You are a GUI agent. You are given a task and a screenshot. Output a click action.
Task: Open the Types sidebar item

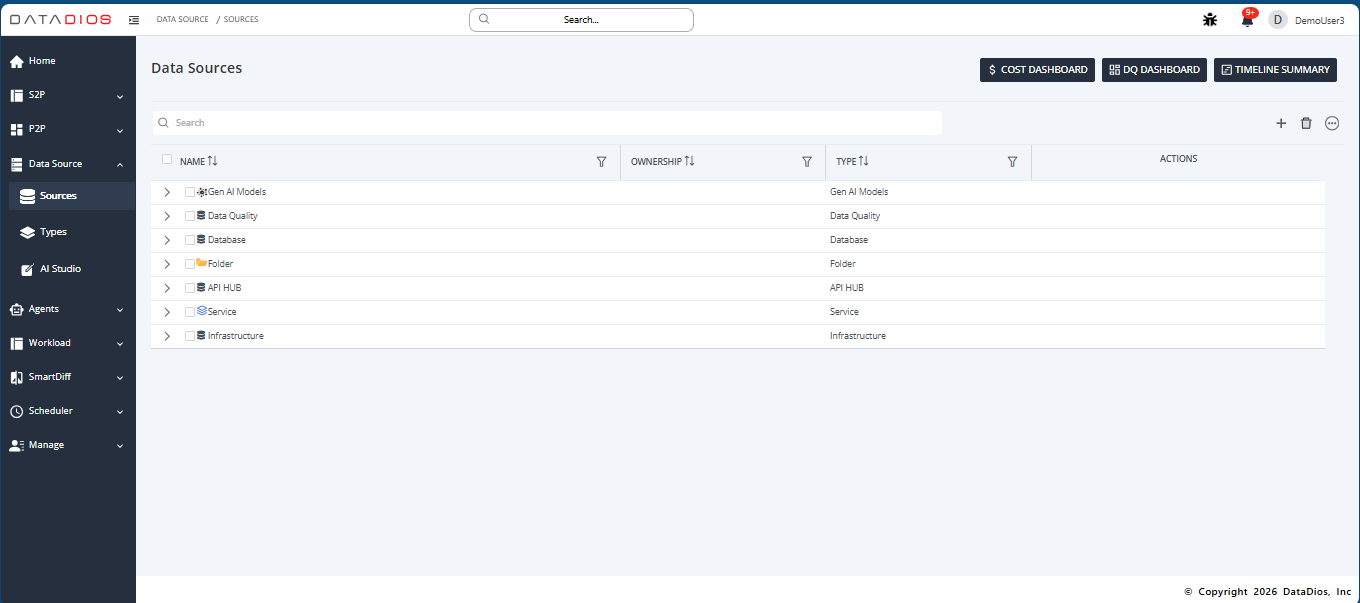point(53,232)
